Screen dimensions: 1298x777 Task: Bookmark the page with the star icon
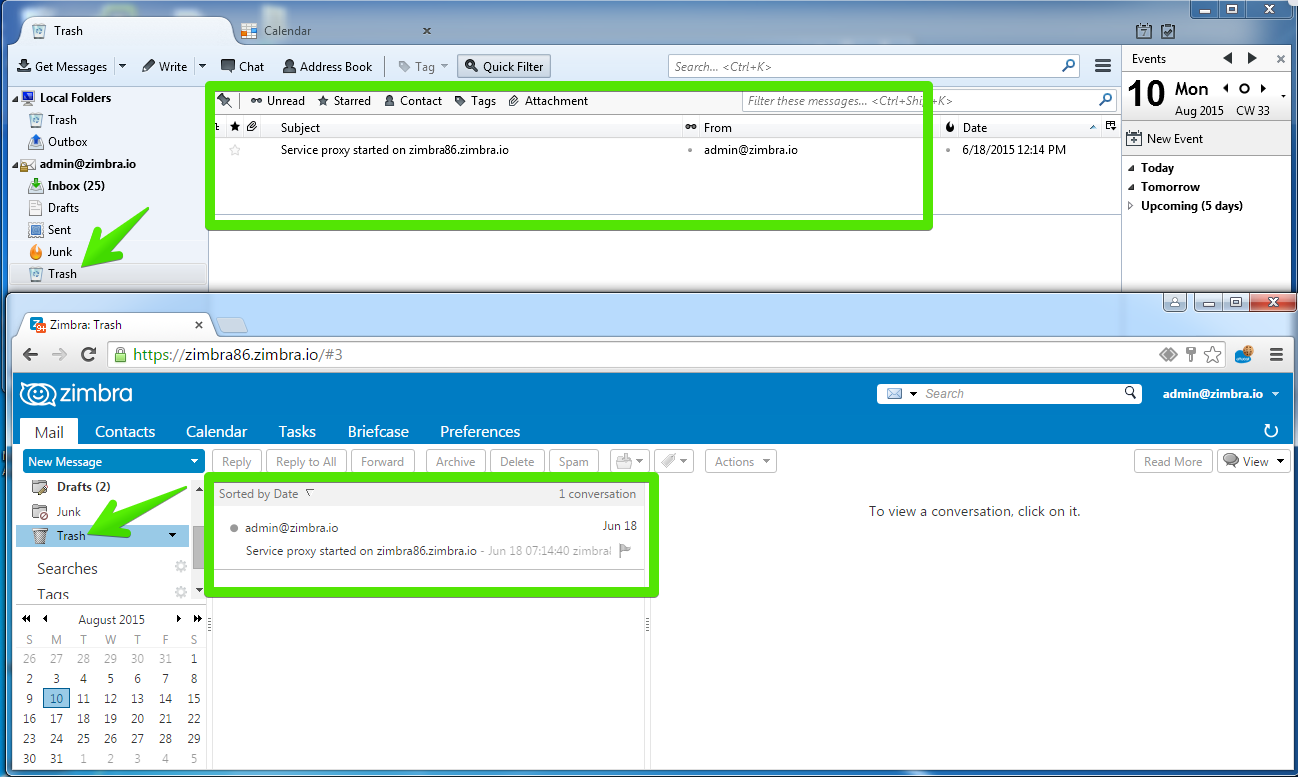pyautogui.click(x=1213, y=354)
